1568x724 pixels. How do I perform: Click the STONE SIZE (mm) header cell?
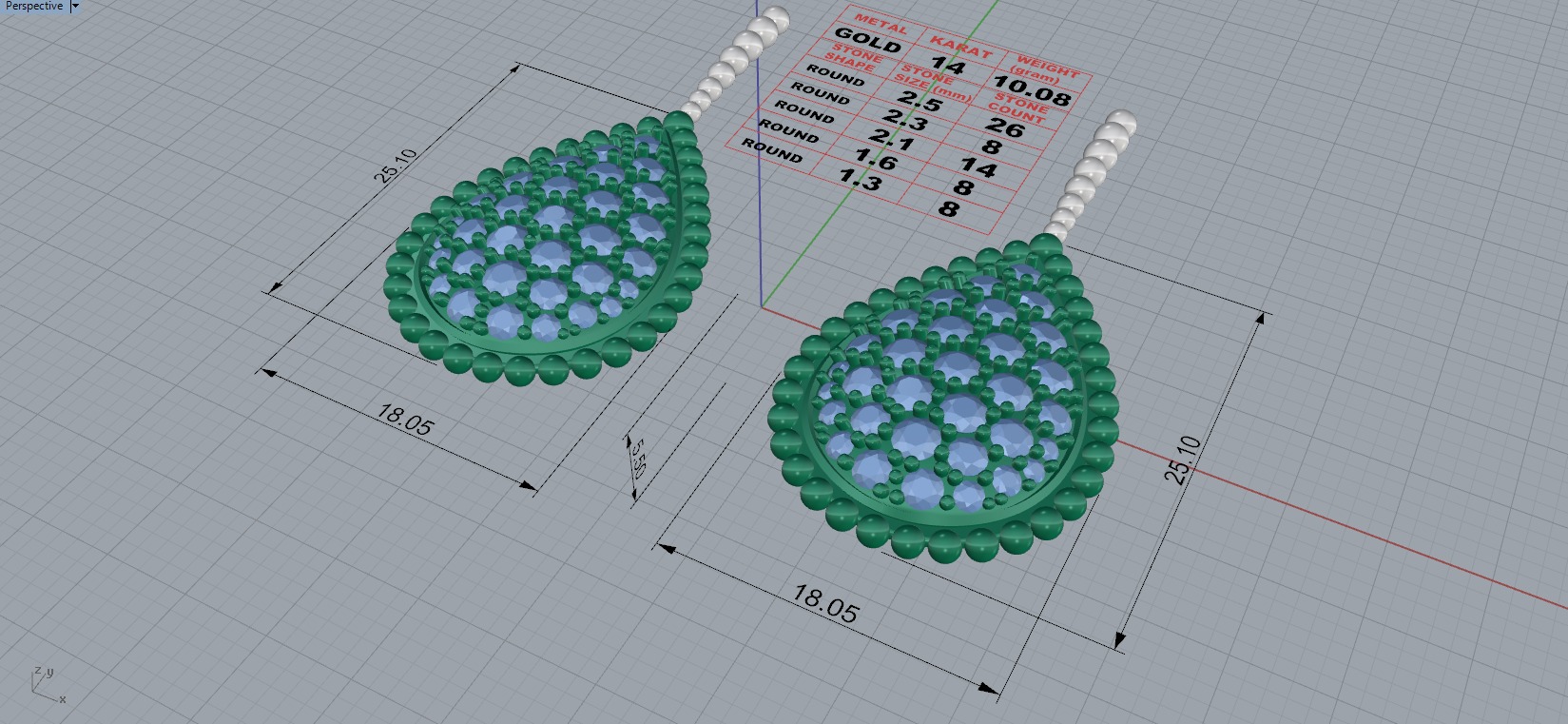pos(934,84)
